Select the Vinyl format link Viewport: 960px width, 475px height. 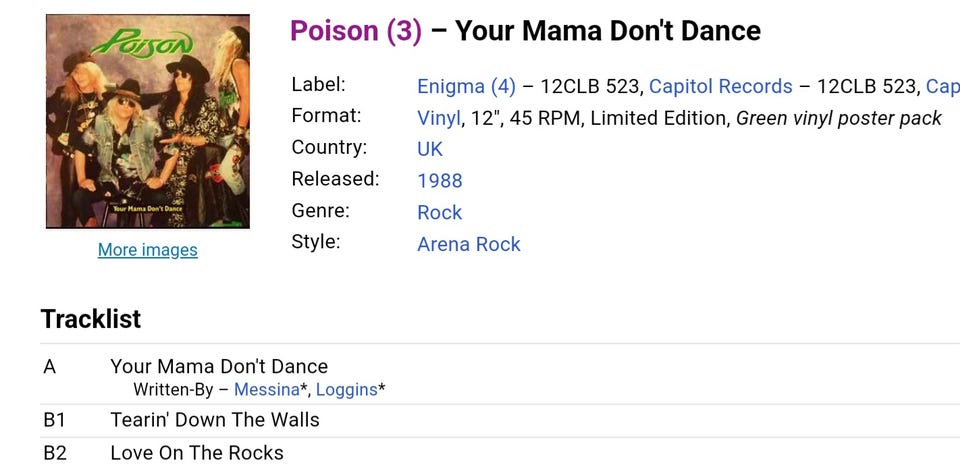coord(439,118)
